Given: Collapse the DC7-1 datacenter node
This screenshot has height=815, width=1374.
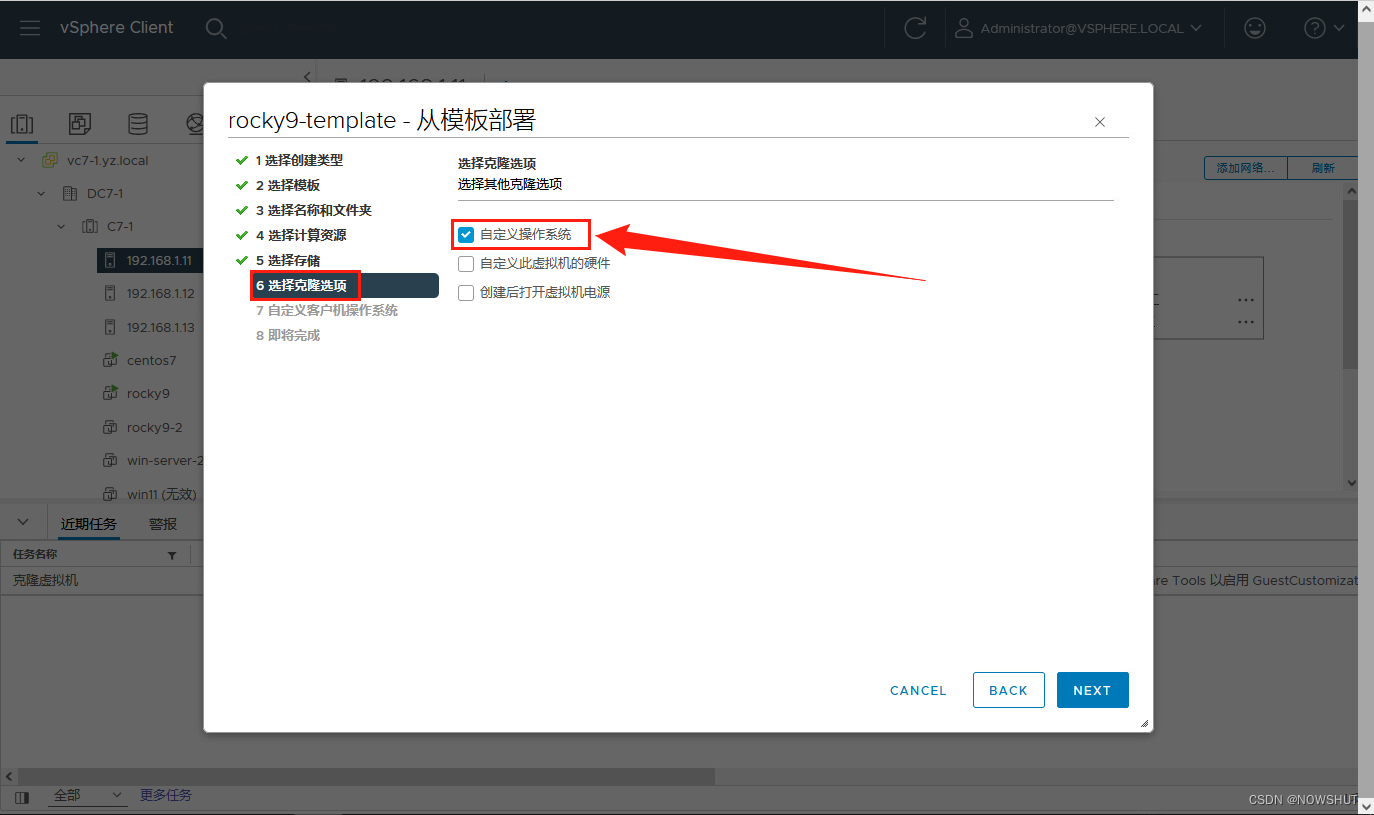Looking at the screenshot, I should [x=41, y=194].
